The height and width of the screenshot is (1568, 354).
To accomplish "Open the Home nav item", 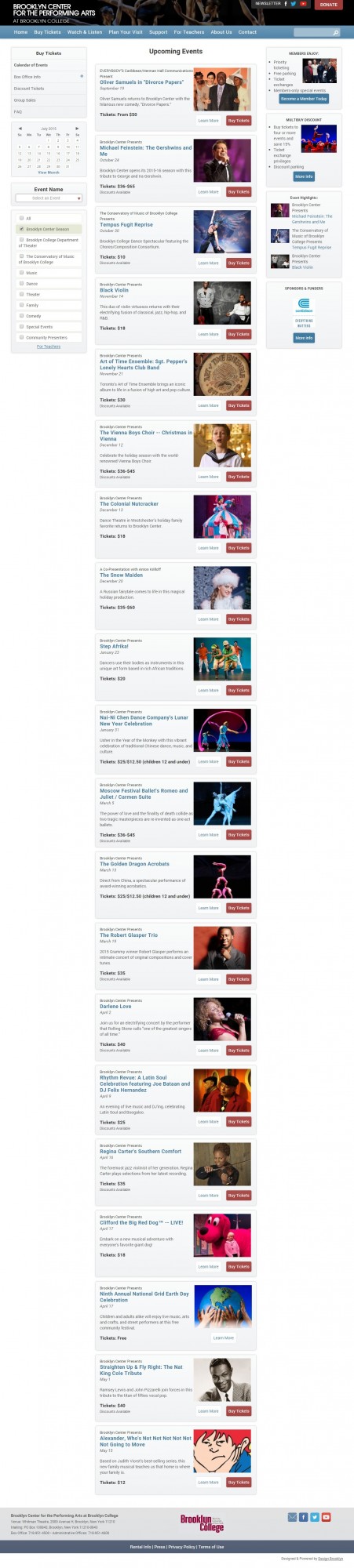I will tap(20, 32).
